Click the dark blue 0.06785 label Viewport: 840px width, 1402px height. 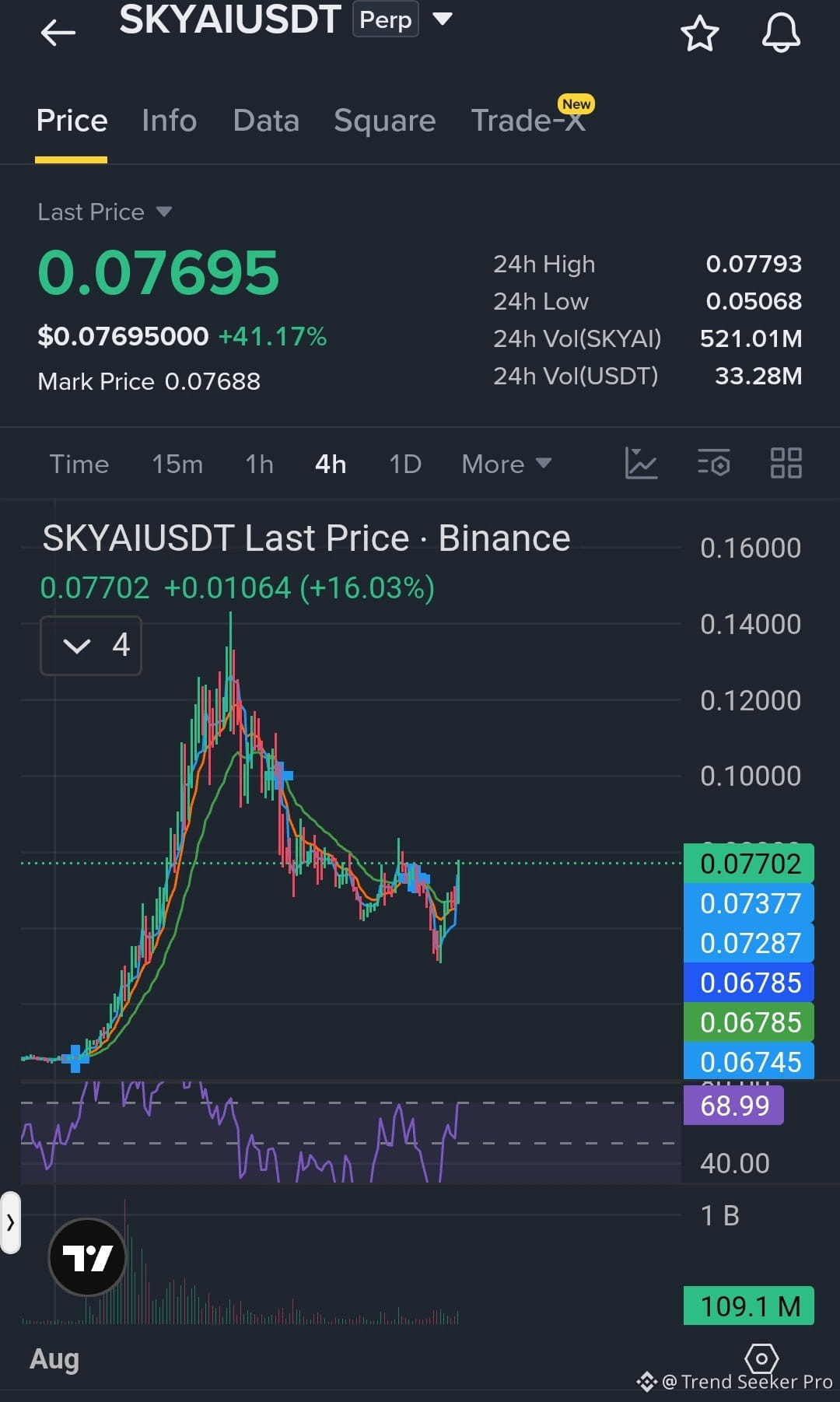point(749,983)
